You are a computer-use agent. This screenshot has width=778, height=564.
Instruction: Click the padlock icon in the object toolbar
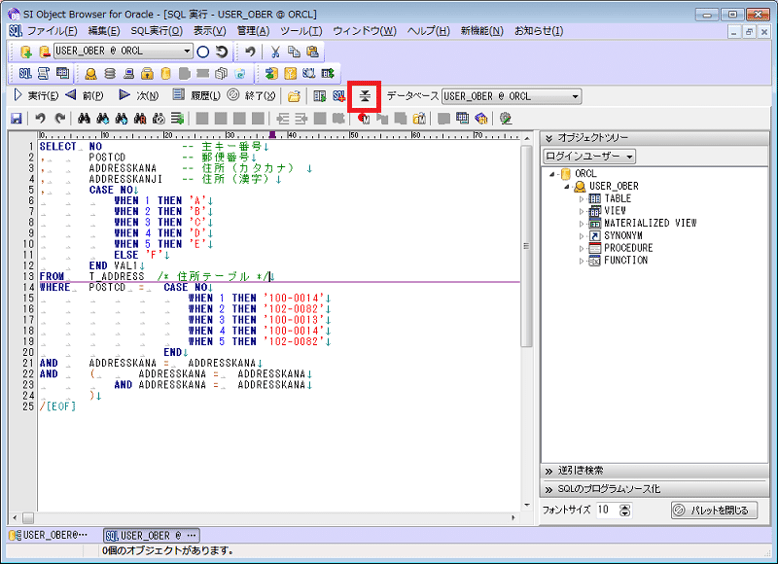(147, 73)
